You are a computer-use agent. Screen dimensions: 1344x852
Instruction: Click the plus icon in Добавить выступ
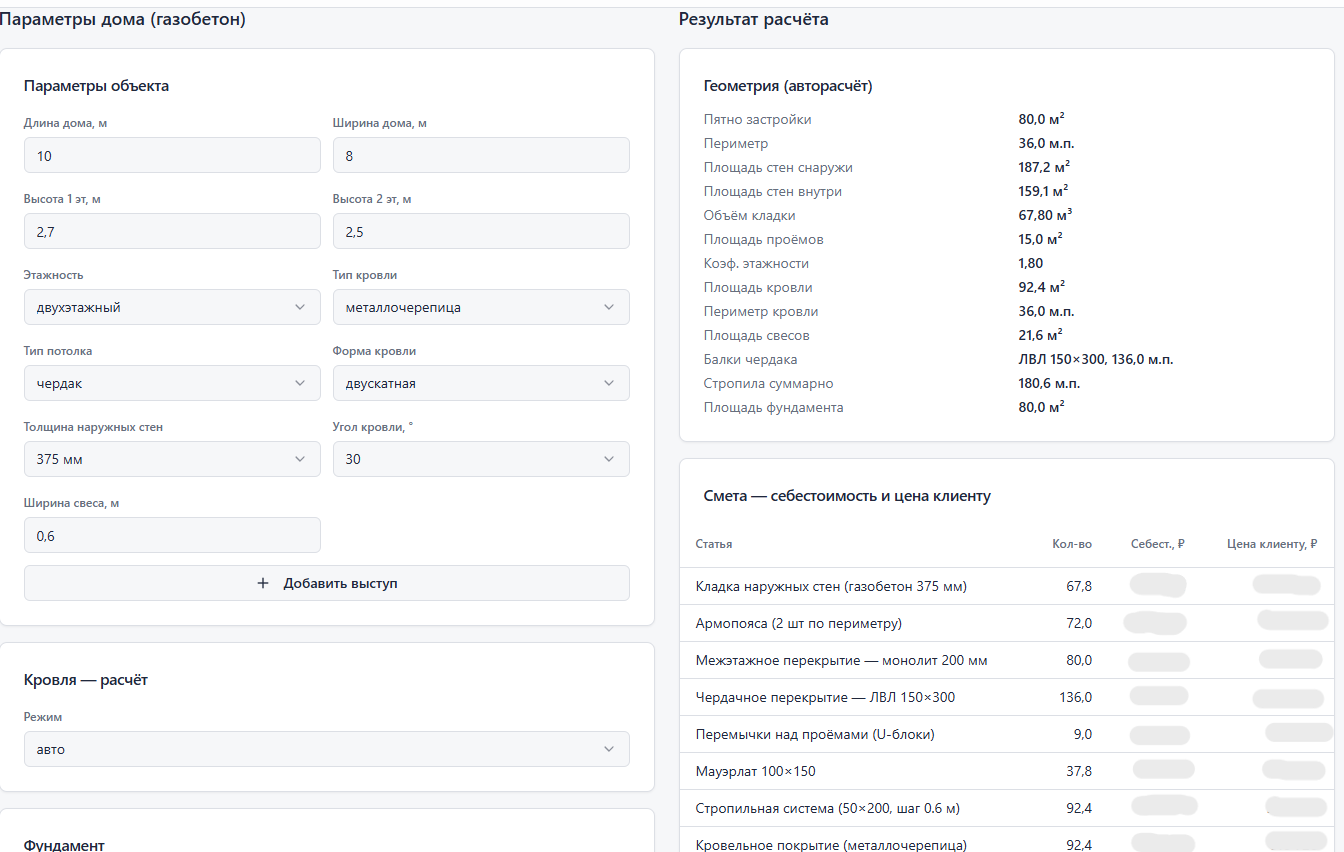coord(263,583)
